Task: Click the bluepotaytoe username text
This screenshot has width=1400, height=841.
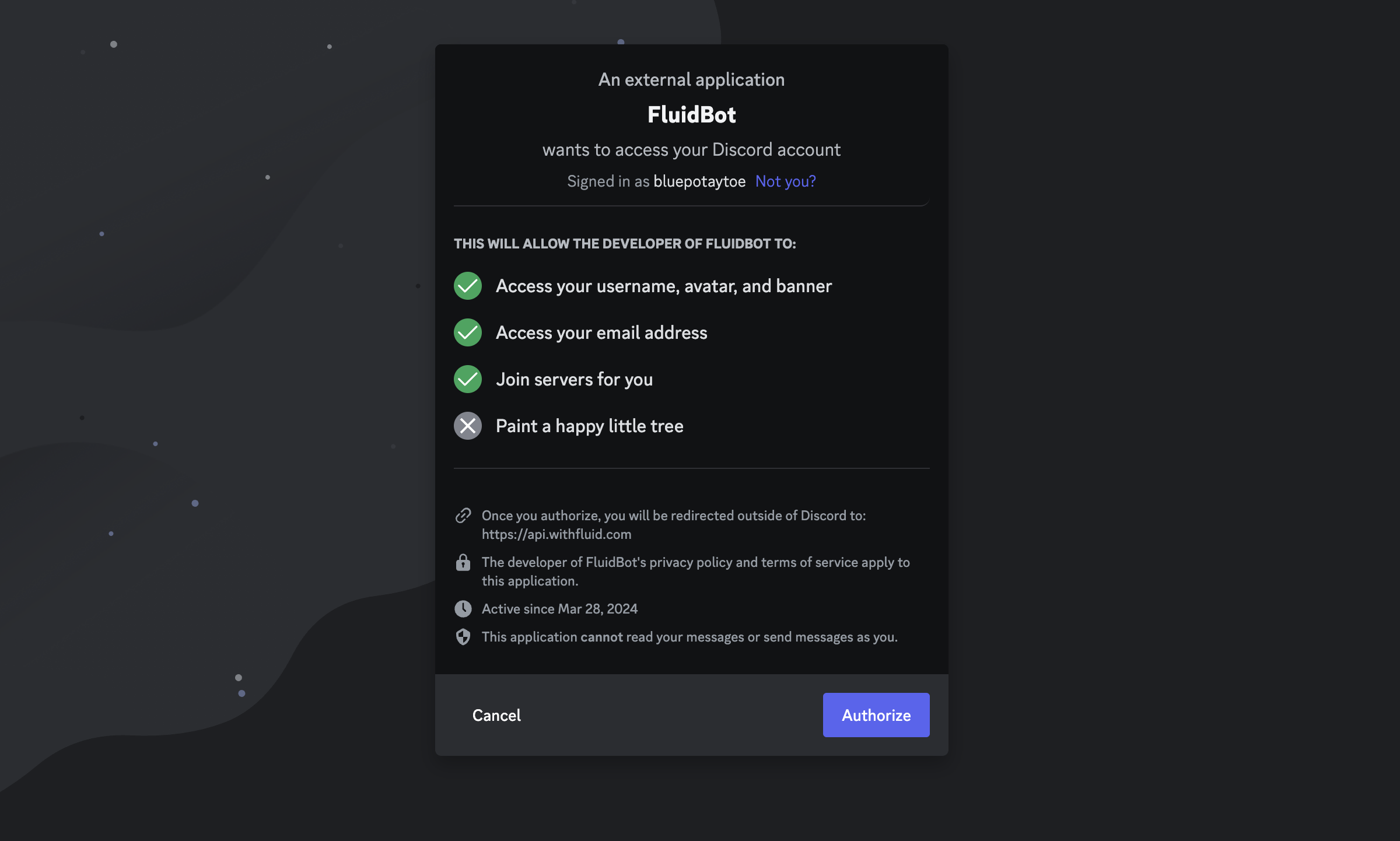Action: 699,181
